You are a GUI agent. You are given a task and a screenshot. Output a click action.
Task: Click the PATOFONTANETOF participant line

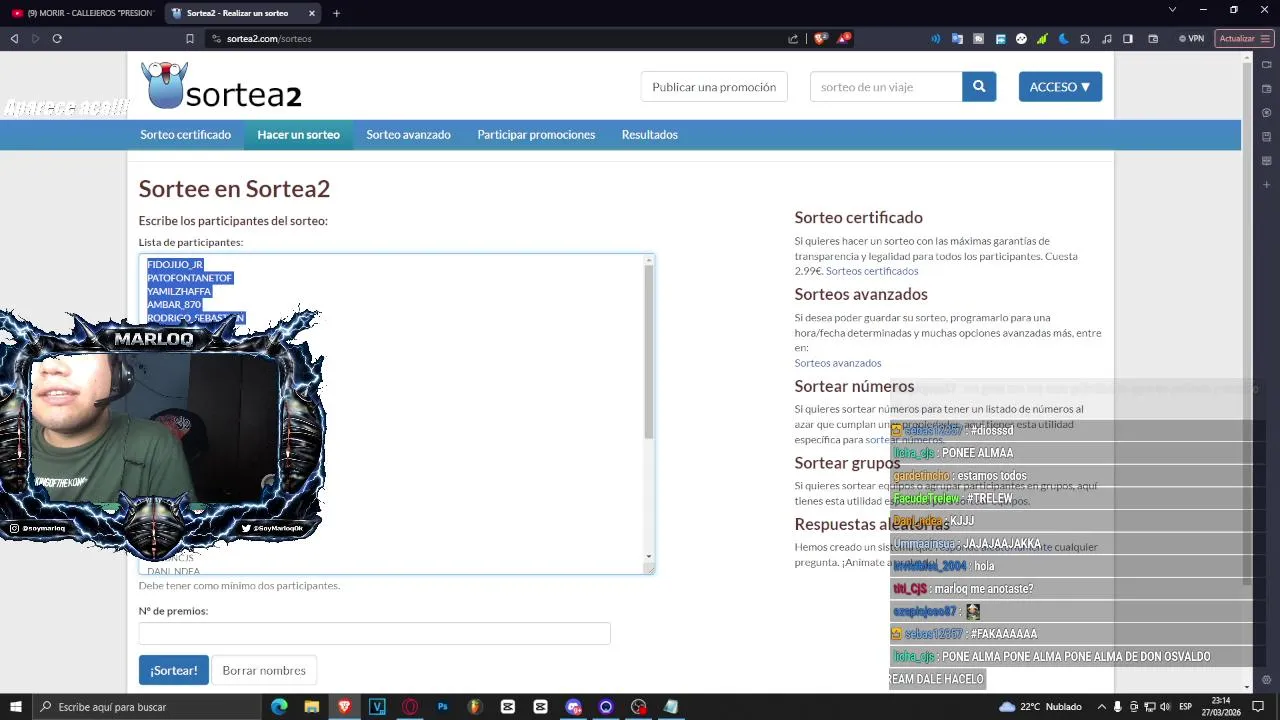[x=190, y=278]
